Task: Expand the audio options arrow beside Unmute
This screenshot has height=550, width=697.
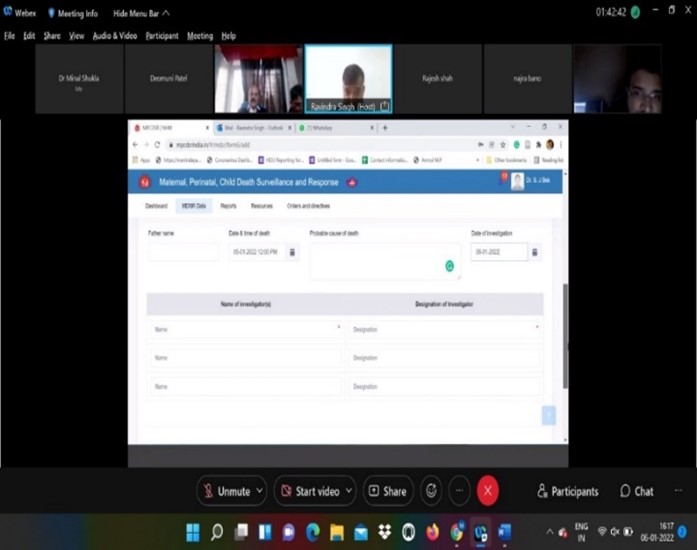Action: pos(260,491)
